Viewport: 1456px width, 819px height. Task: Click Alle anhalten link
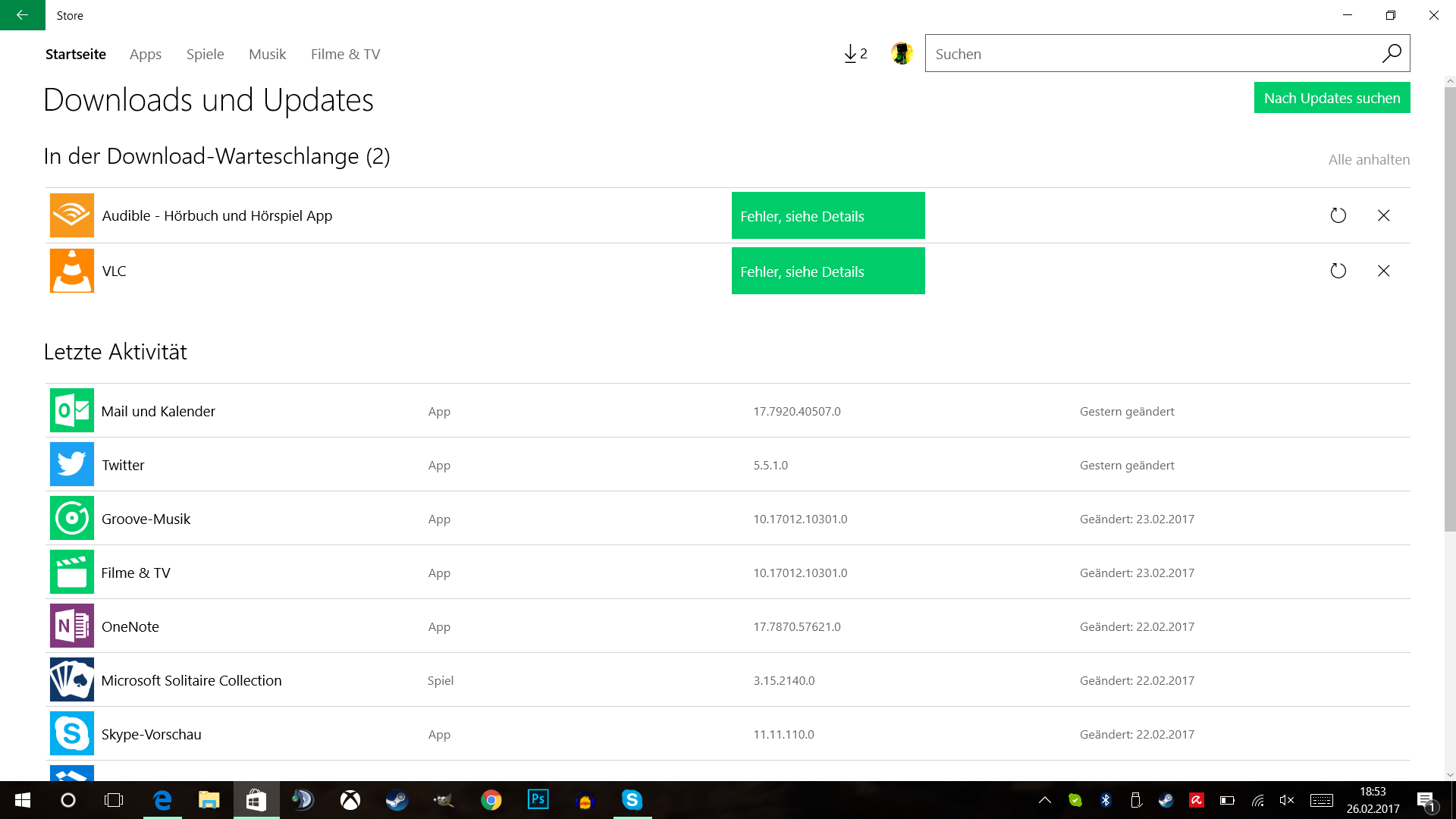(x=1369, y=159)
